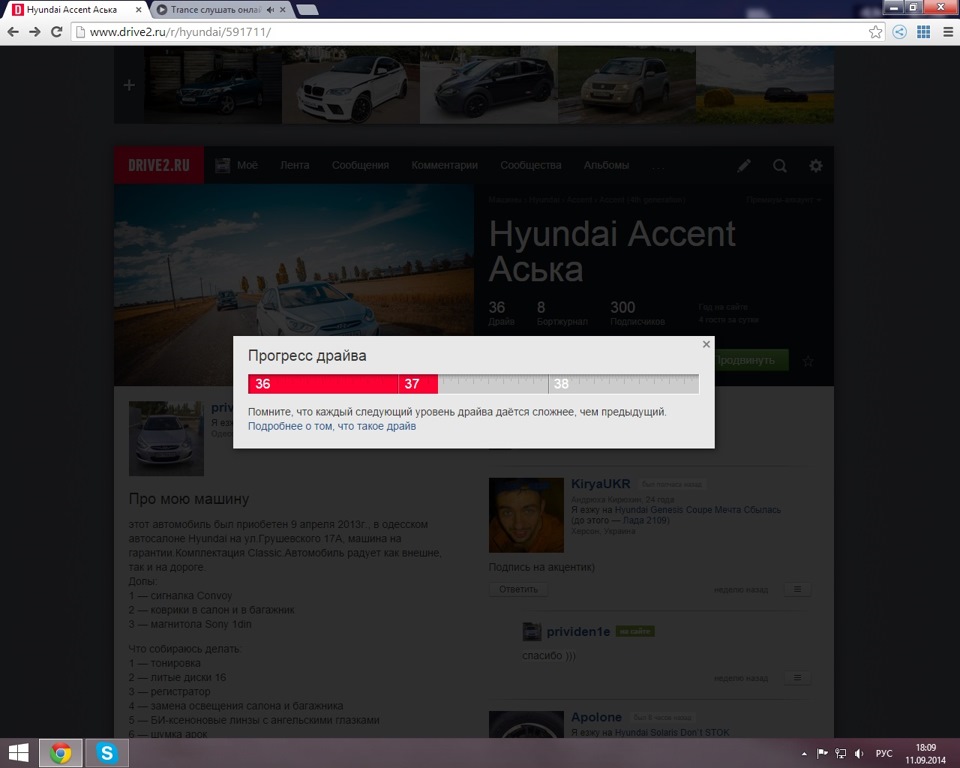The width and height of the screenshot is (960, 768).
Task: Click the DRIVE2.RU logo
Action: [x=159, y=165]
